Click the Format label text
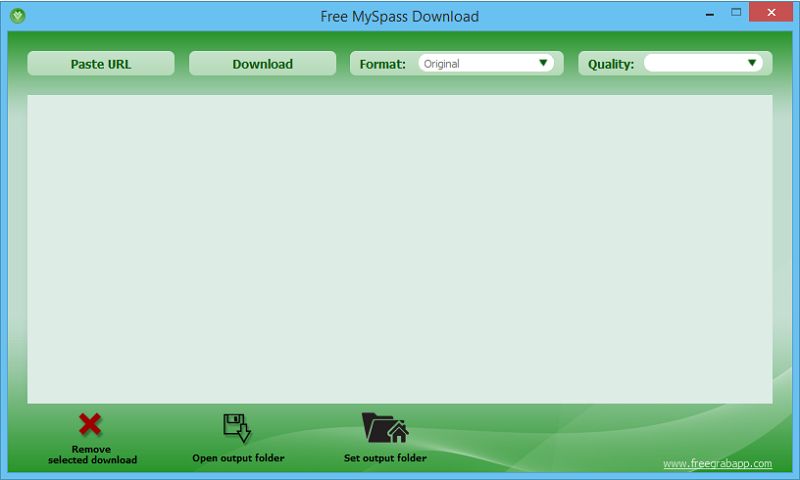800x480 pixels. [x=383, y=64]
